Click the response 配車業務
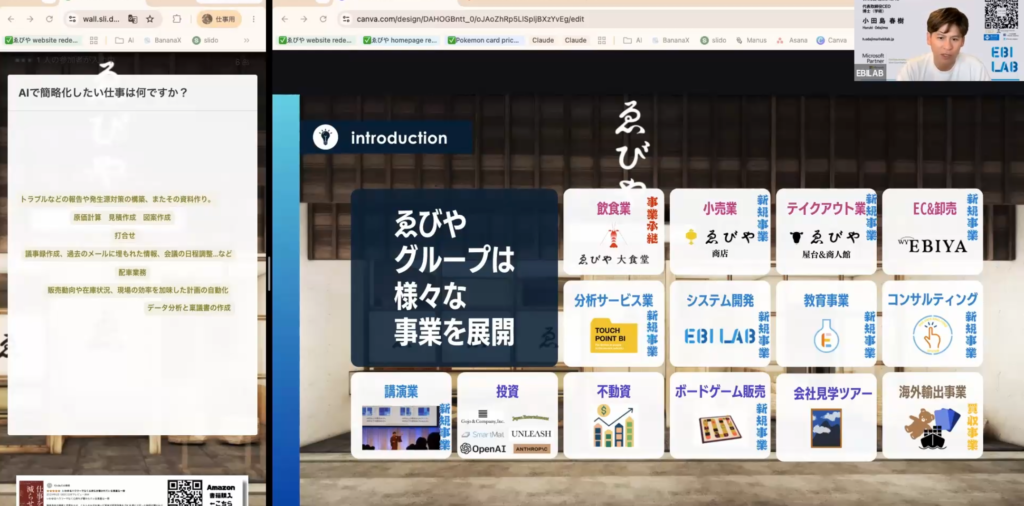Screen dimensions: 1024x506 (133, 272)
